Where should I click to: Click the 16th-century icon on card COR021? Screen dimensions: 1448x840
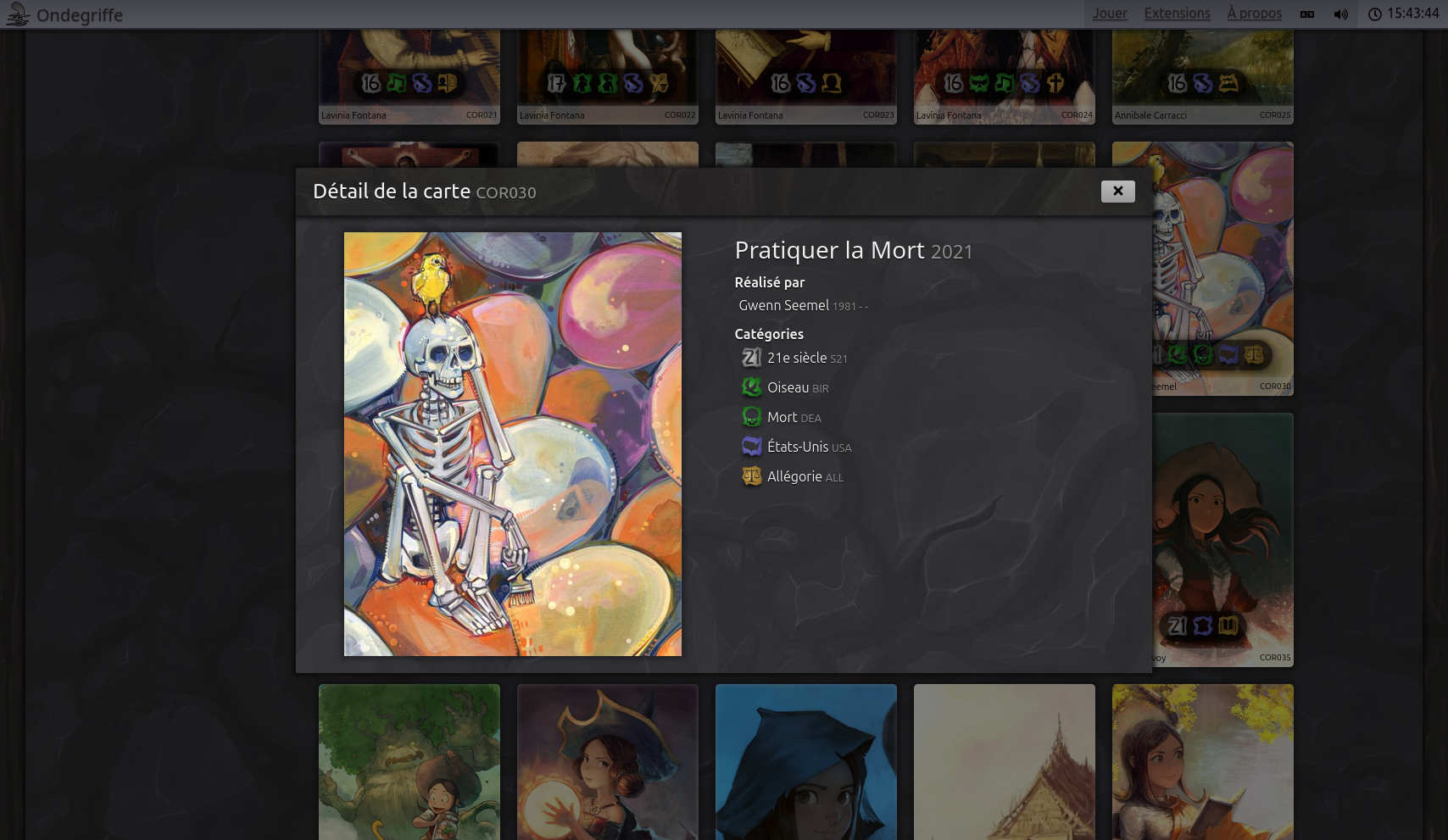371,83
